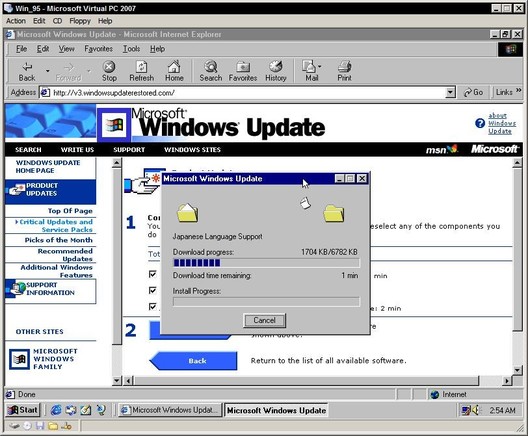Click WRITE US in the black nav bar
528x436 pixels.
click(x=77, y=149)
